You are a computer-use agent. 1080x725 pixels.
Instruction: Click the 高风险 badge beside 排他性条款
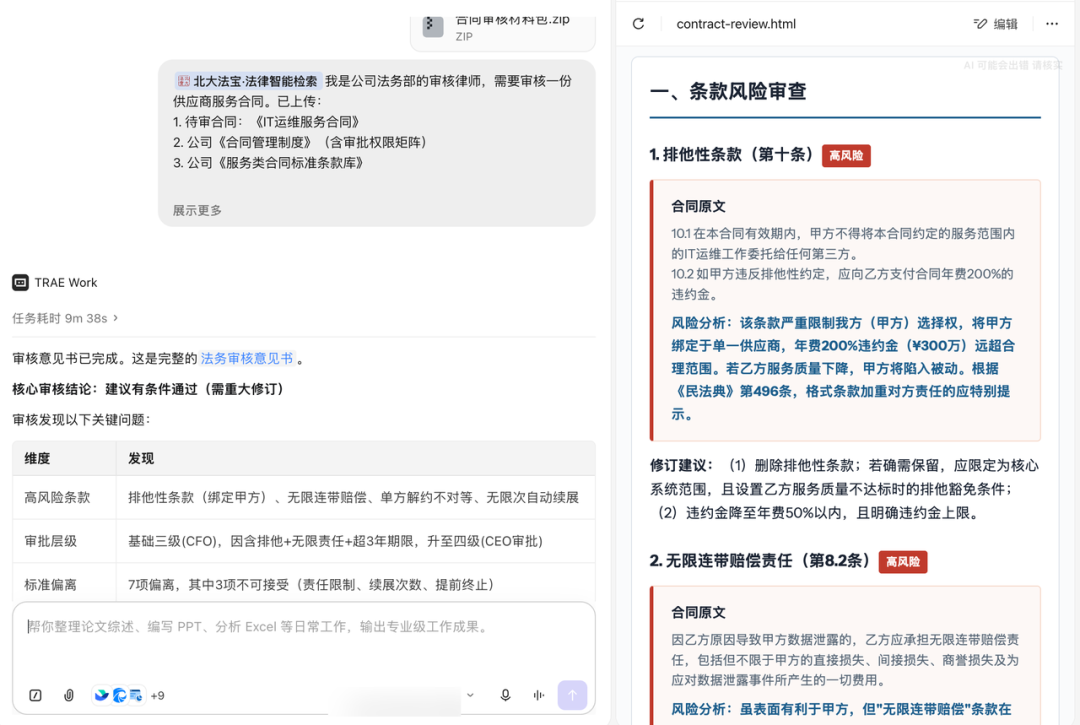pyautogui.click(x=846, y=156)
